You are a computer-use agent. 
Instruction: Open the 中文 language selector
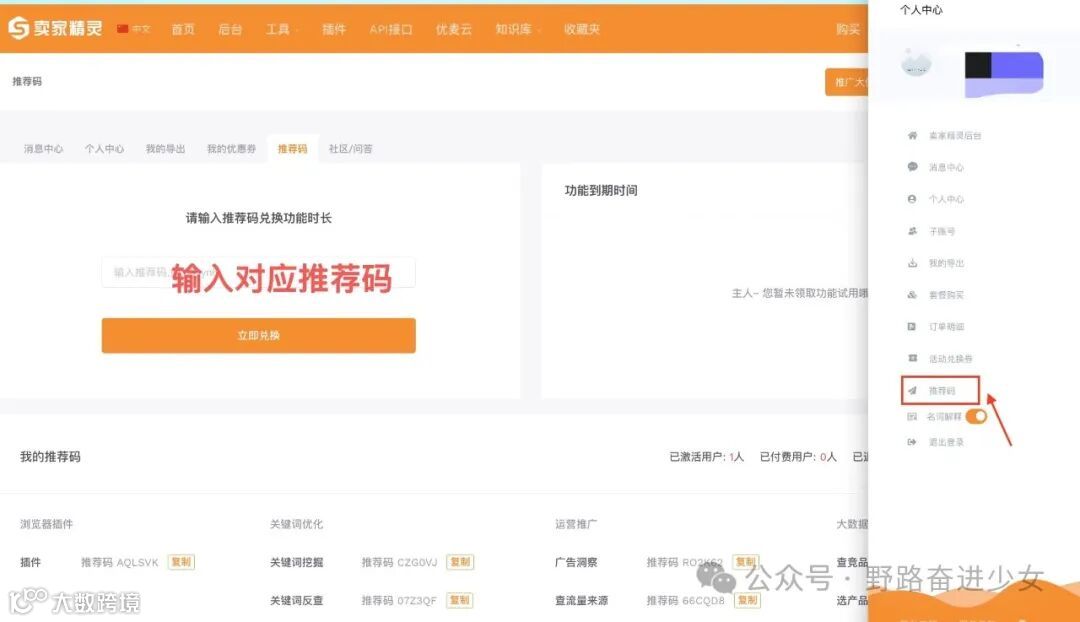[134, 29]
